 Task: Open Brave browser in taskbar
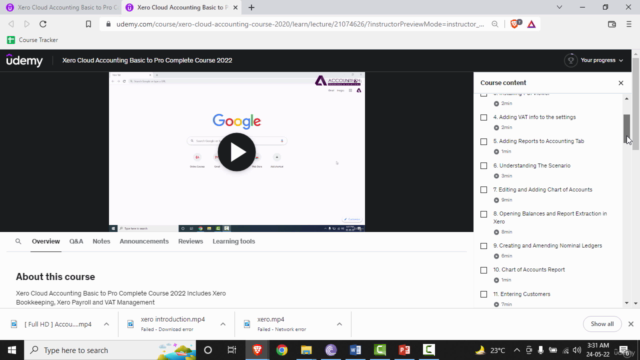[x=257, y=350]
